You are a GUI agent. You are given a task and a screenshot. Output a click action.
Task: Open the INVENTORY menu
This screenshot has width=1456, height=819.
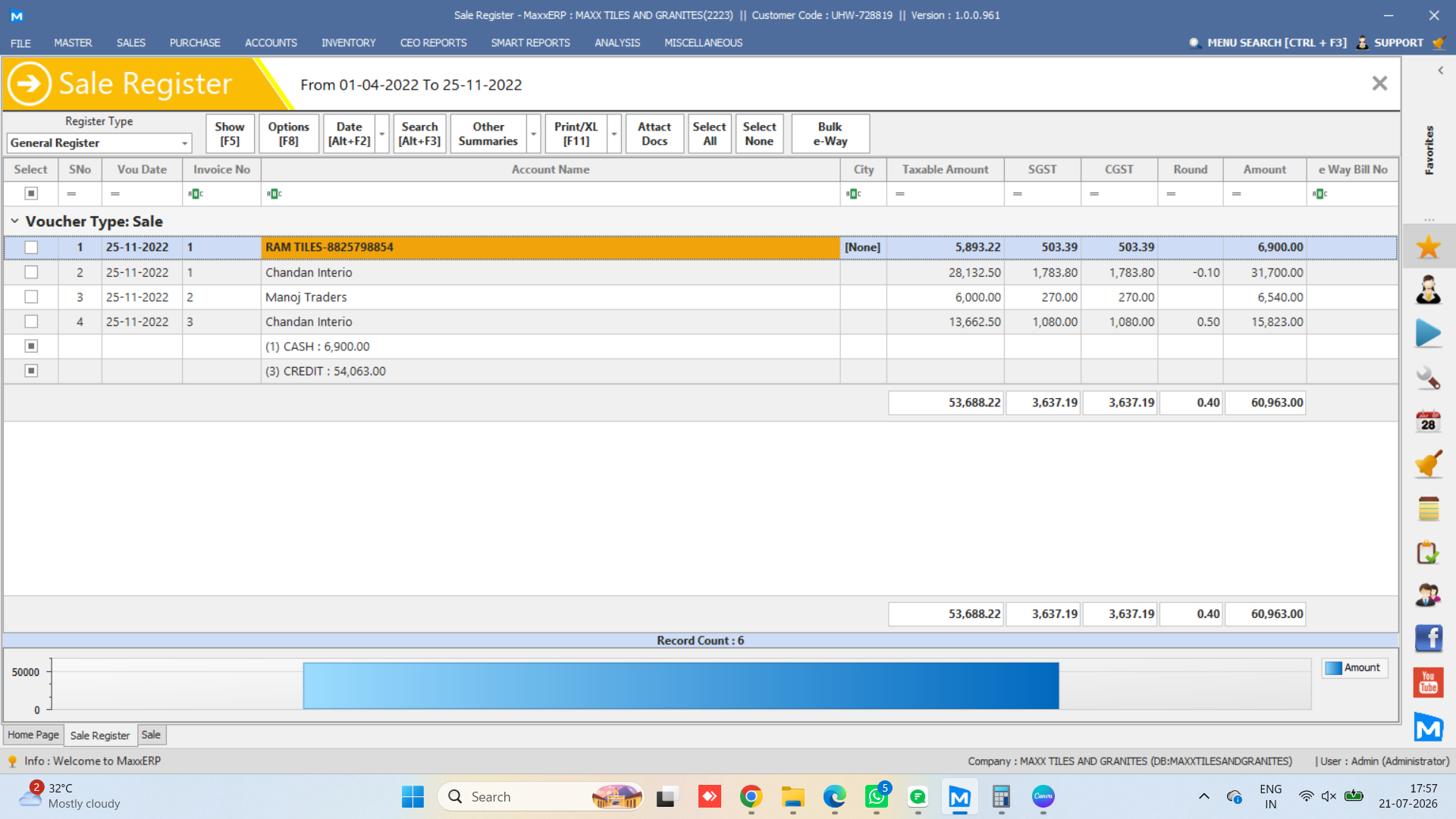coord(348,42)
